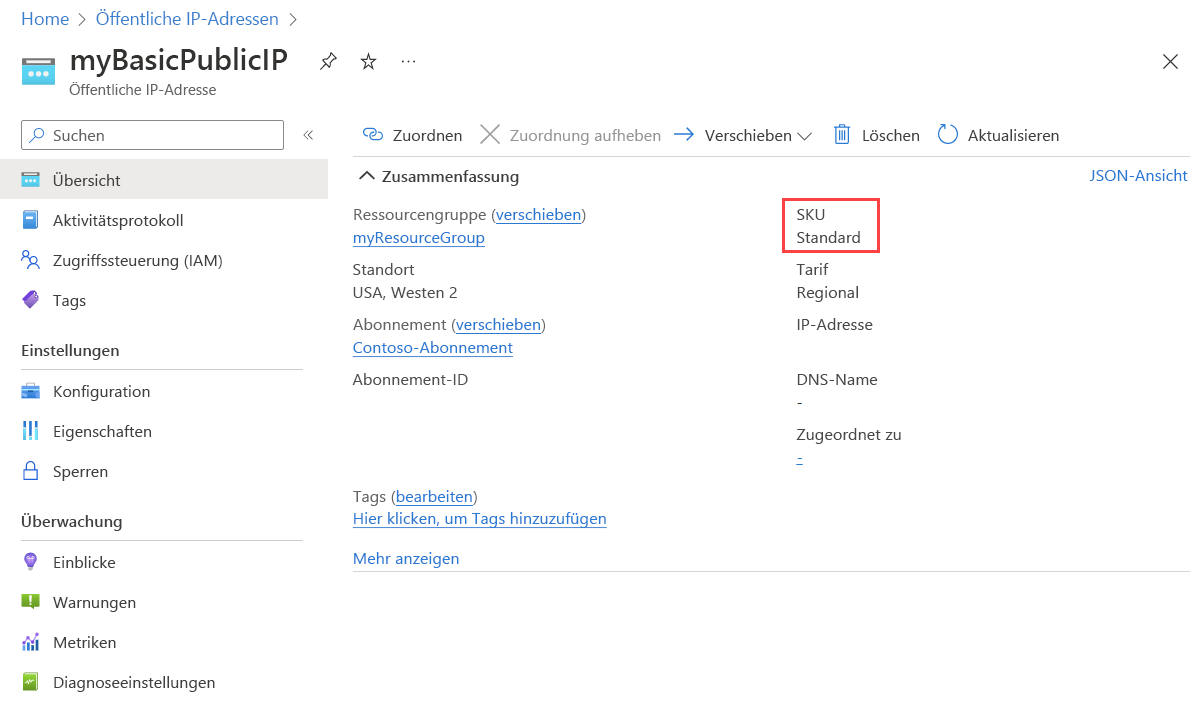
Task: Click the Suchen search field
Action: (x=153, y=135)
